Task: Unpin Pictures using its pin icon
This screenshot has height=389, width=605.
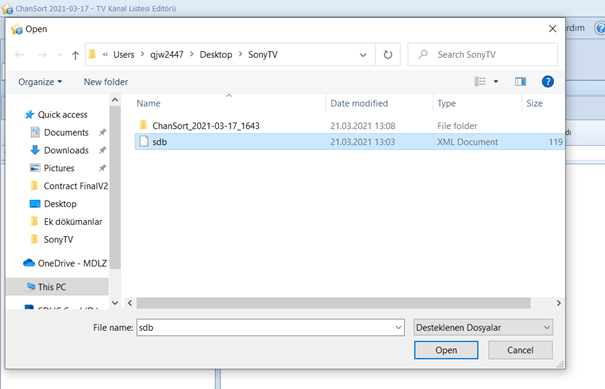Action: [x=102, y=168]
